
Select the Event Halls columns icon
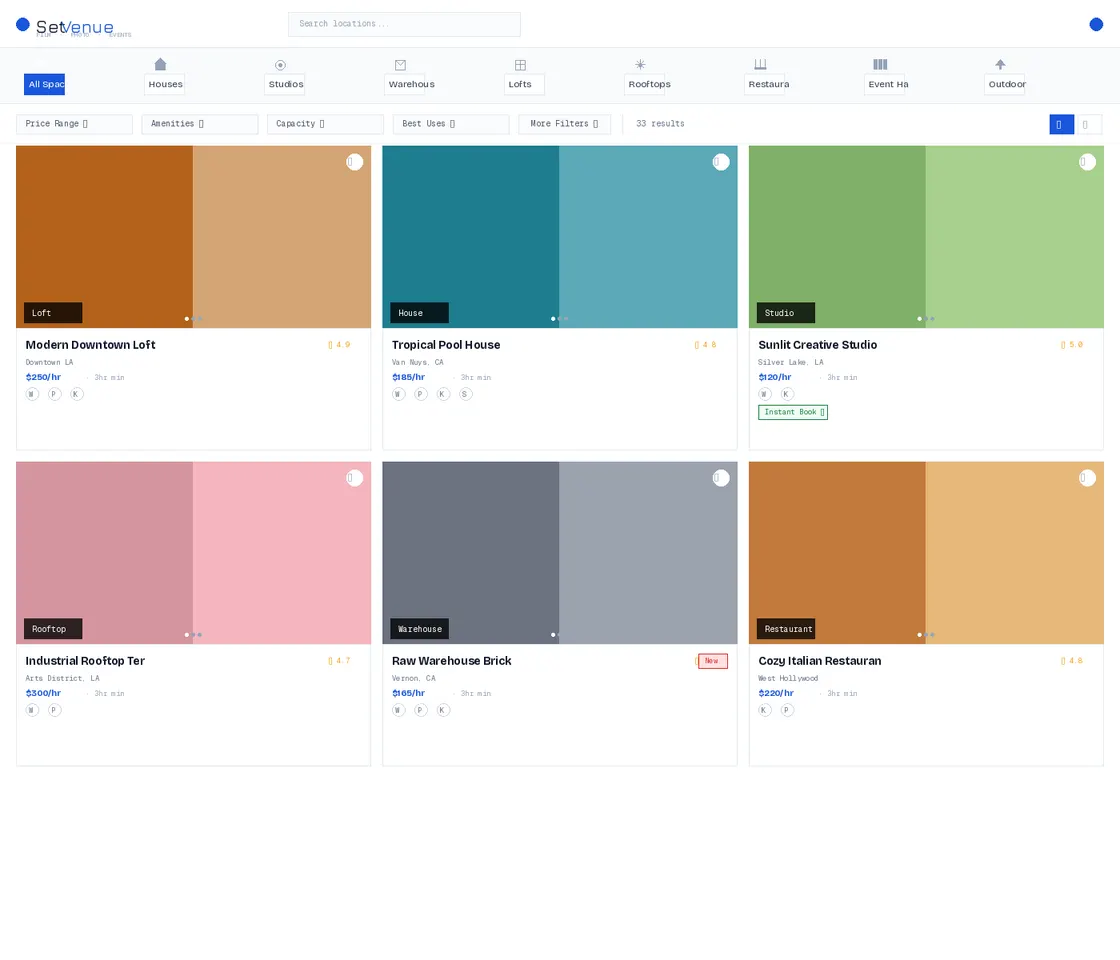point(880,65)
